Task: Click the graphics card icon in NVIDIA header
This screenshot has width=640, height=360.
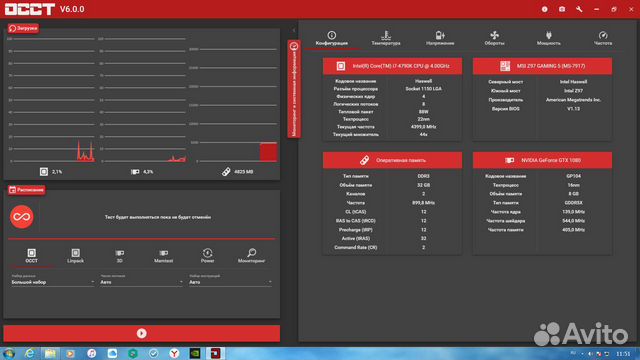Action: (x=509, y=160)
